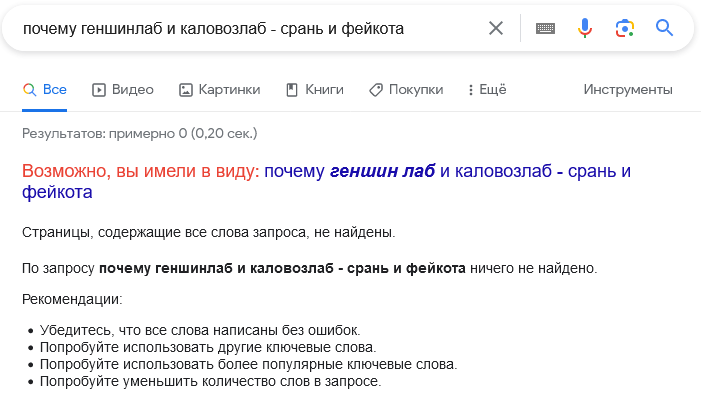The image size is (701, 418).
Task: Go to the Покупки tab label
Action: 416,90
